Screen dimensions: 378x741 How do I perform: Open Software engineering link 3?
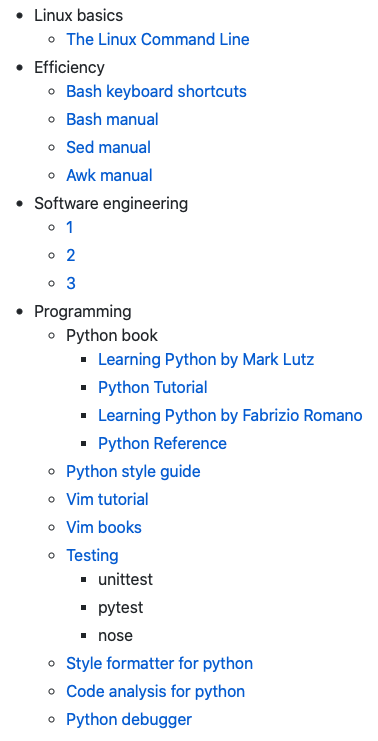(x=70, y=284)
